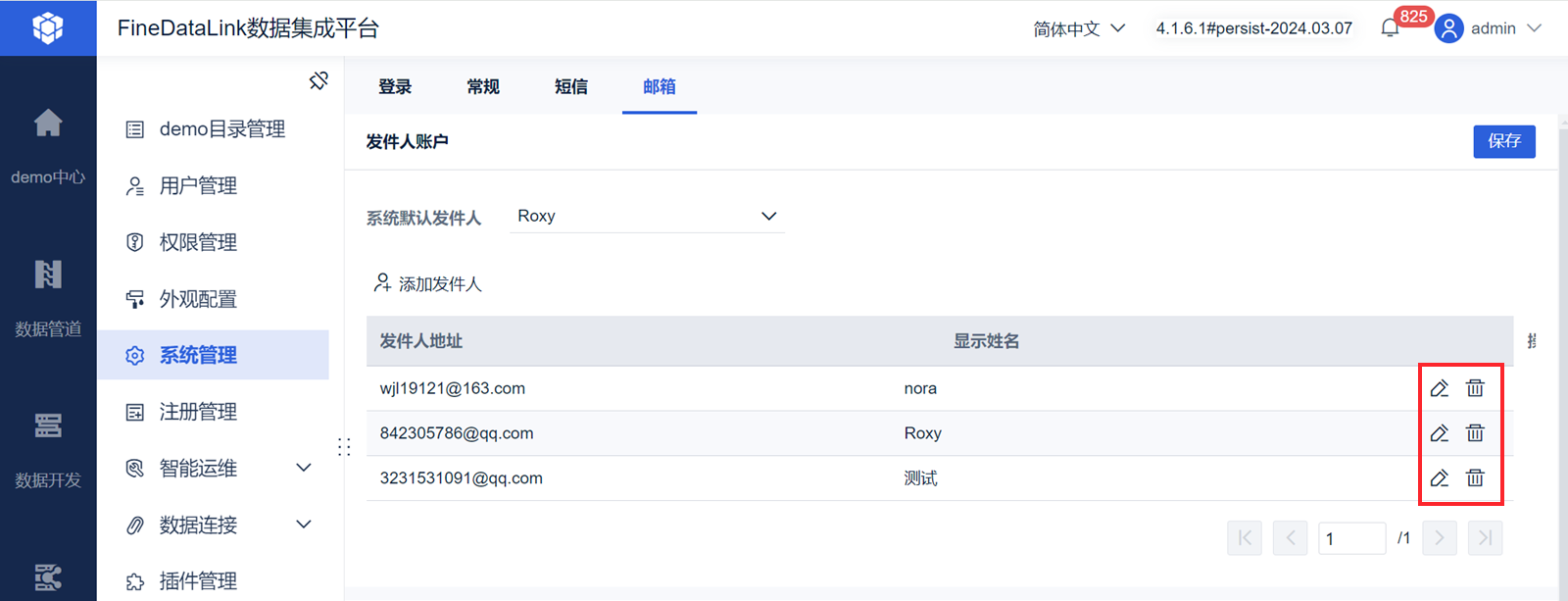Click the page number input field

click(1350, 538)
